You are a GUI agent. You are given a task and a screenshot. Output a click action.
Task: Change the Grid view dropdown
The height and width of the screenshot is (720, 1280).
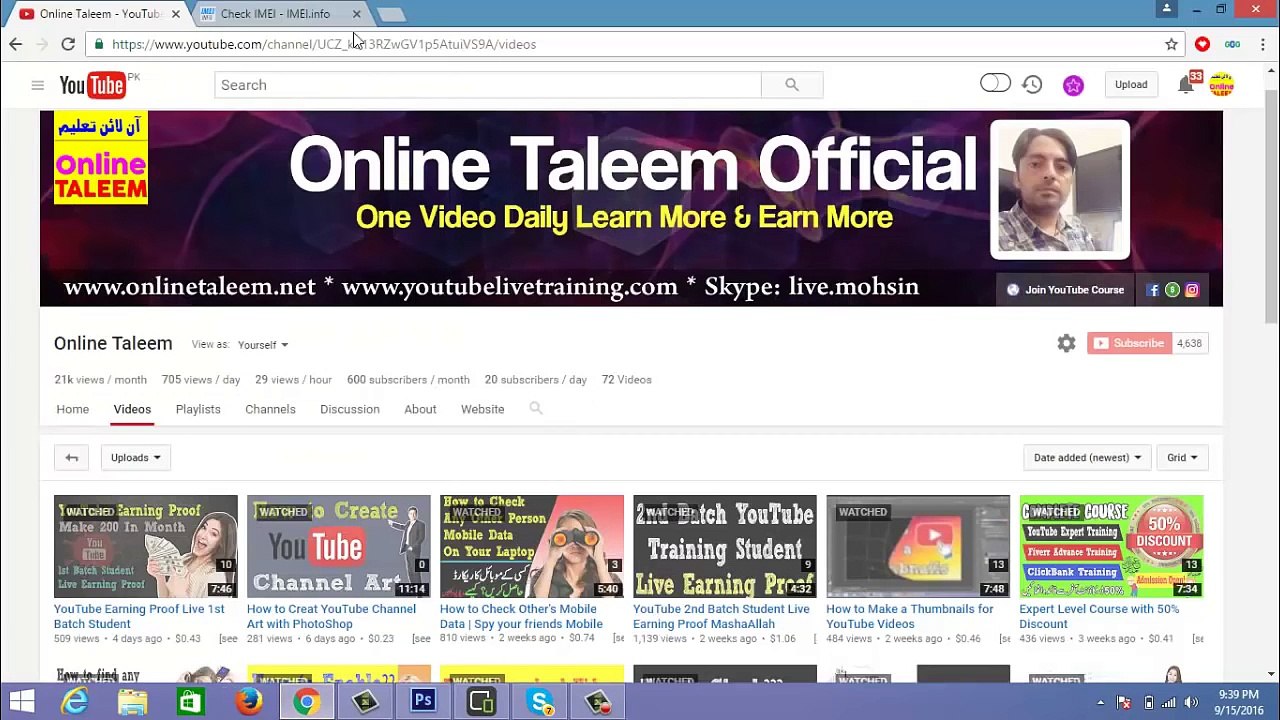(1181, 458)
